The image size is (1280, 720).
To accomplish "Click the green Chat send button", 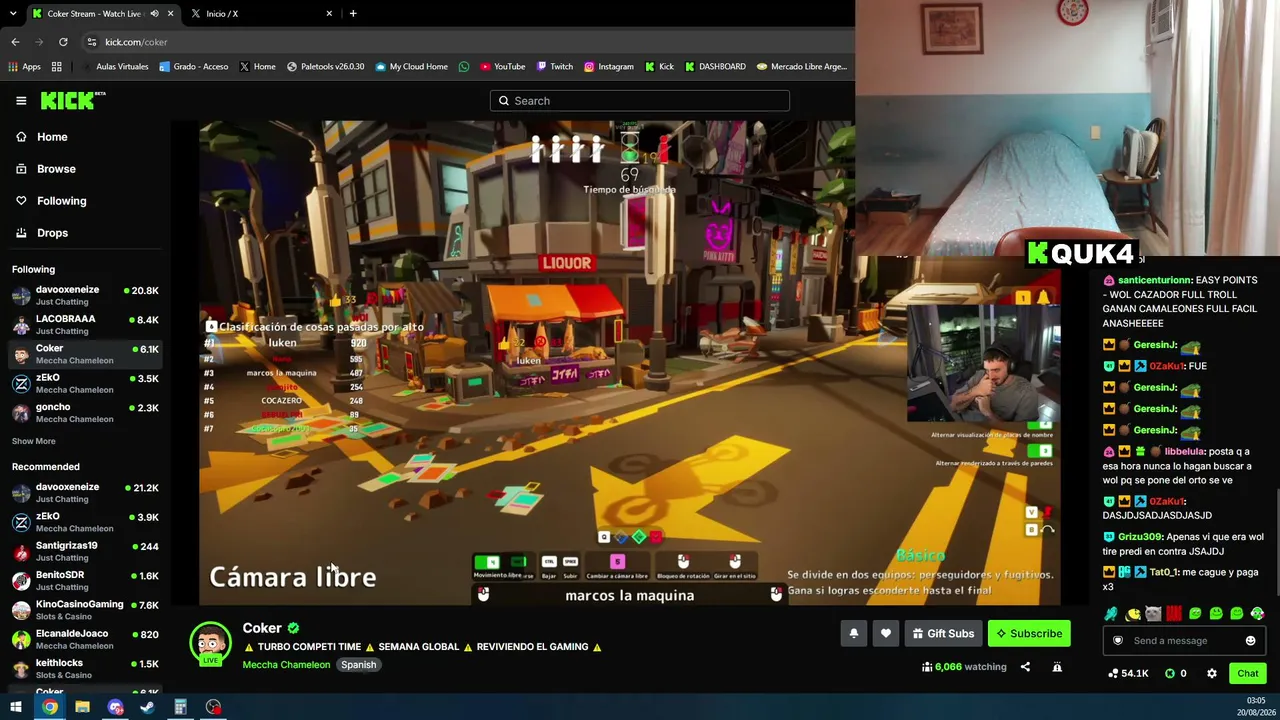I will click(x=1247, y=673).
